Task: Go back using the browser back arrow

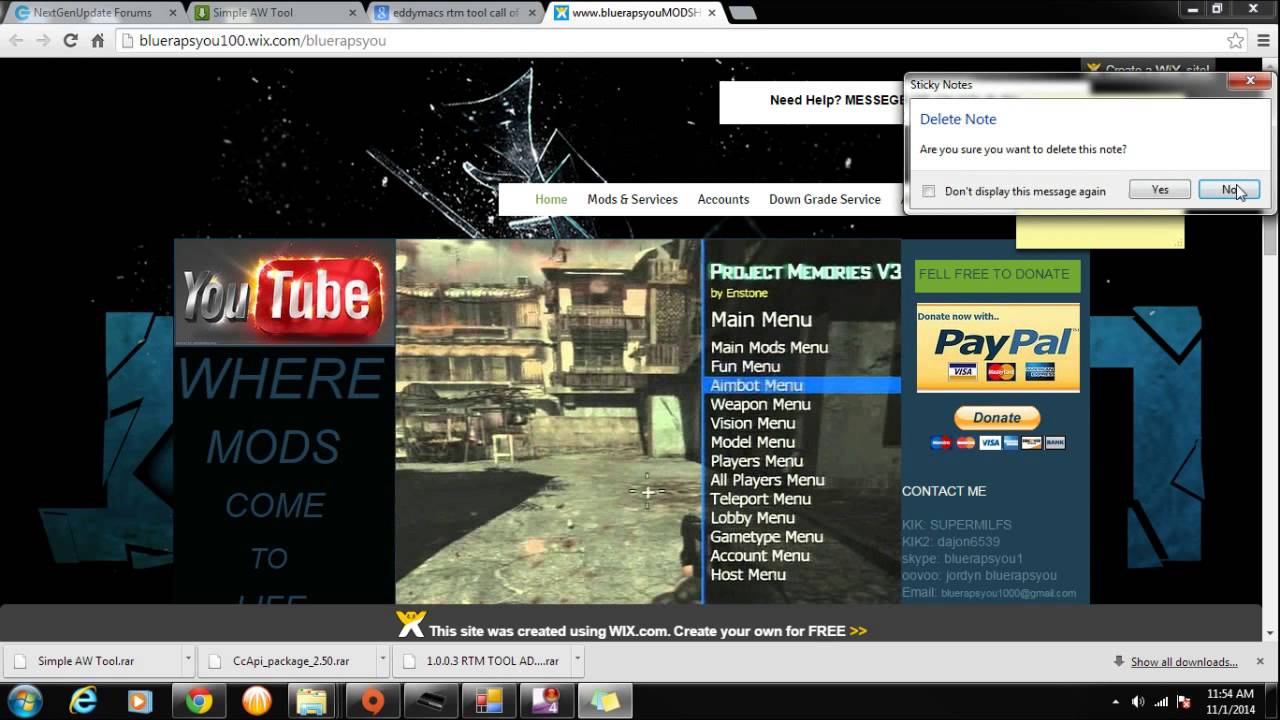Action: (x=16, y=41)
